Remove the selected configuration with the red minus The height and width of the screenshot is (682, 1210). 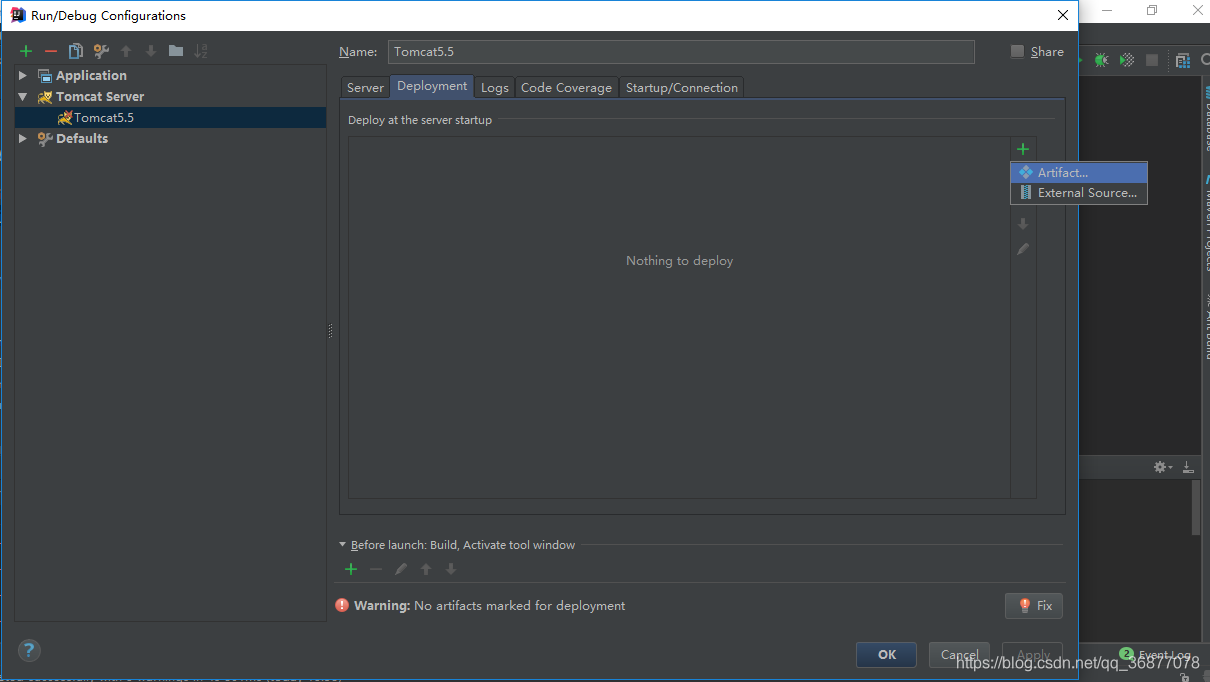[51, 51]
